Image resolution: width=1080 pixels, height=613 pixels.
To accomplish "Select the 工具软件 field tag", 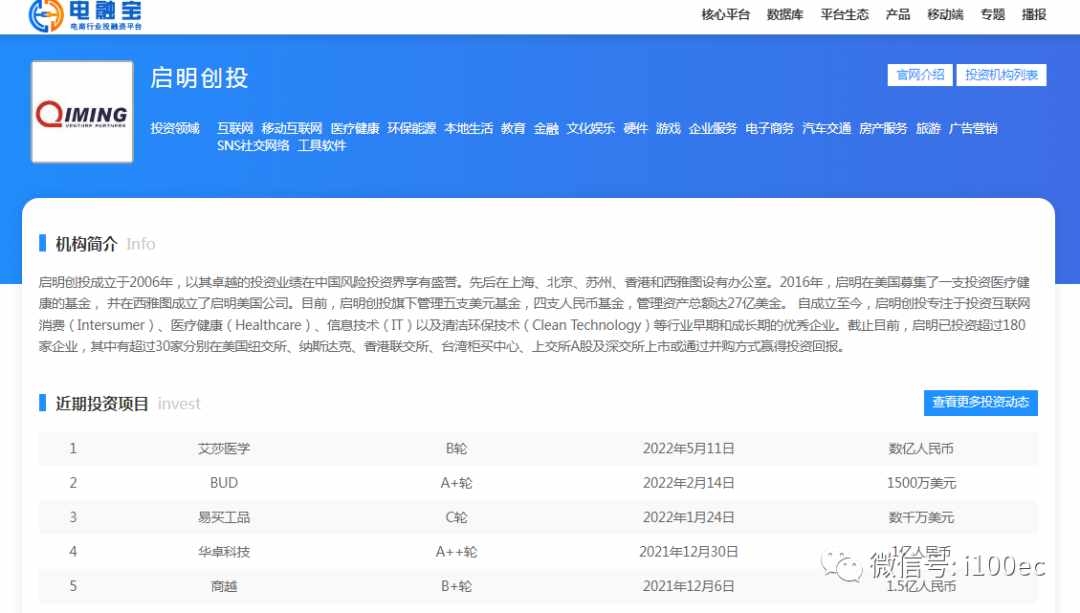I will tap(322, 145).
